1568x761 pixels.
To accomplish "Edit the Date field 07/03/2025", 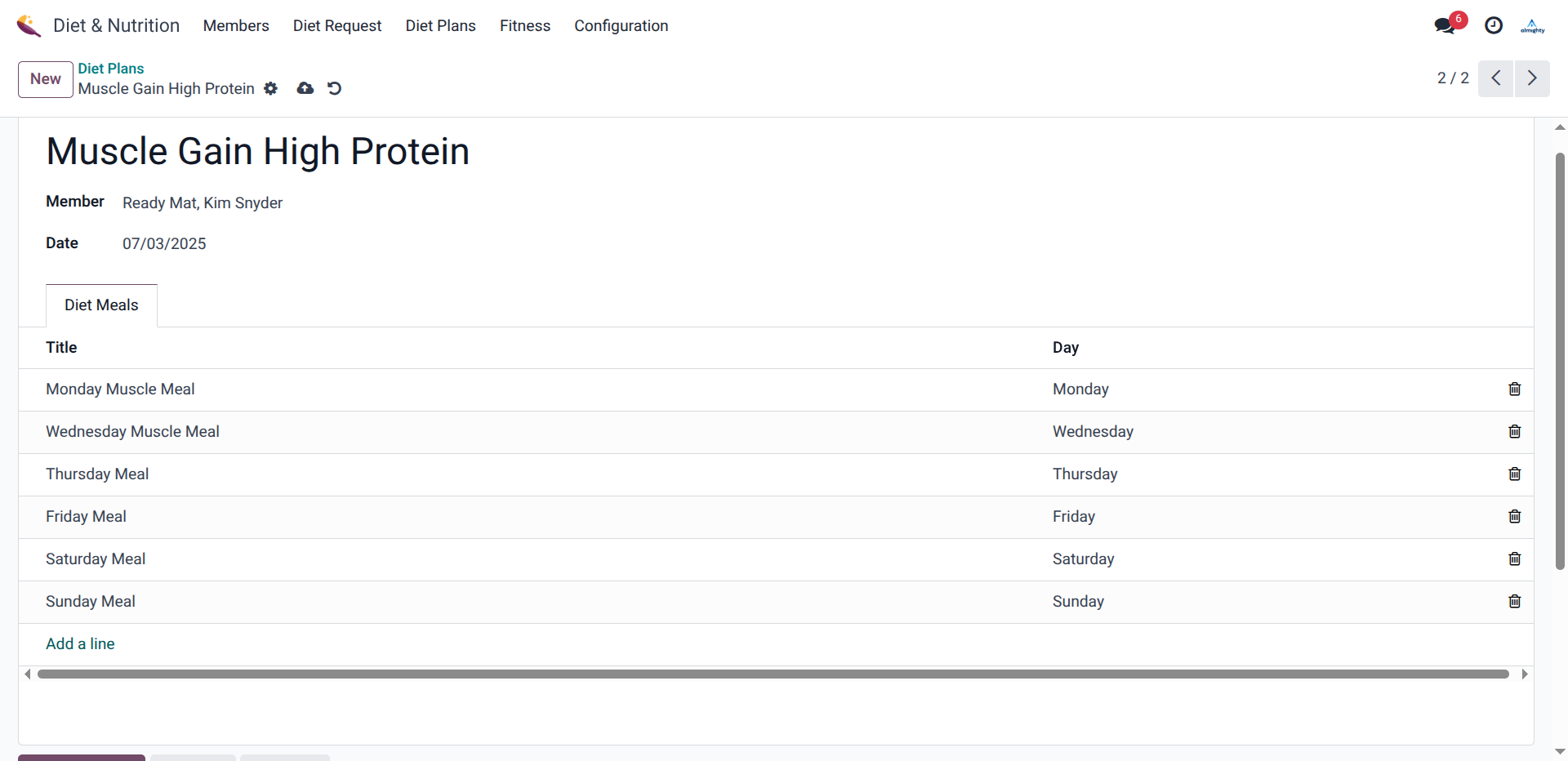I will 164,244.
